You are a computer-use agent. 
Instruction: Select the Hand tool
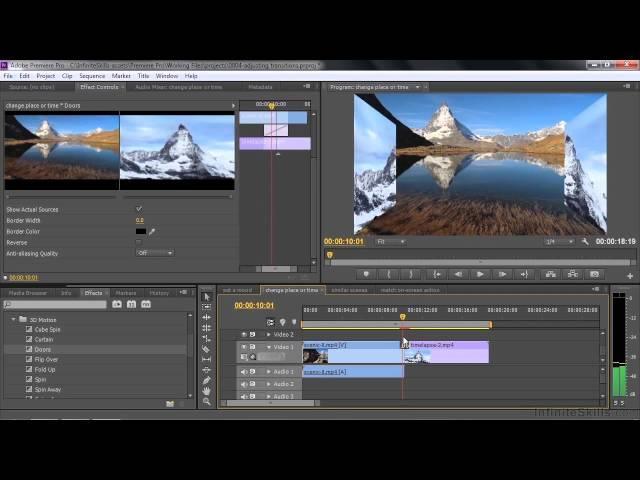[x=207, y=391]
